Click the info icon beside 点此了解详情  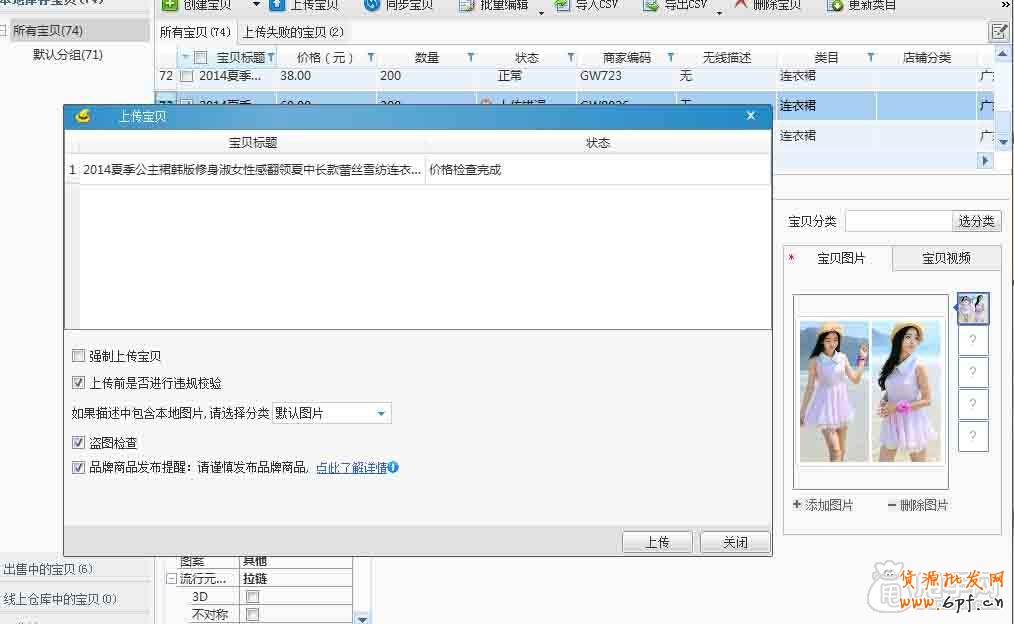click(394, 467)
